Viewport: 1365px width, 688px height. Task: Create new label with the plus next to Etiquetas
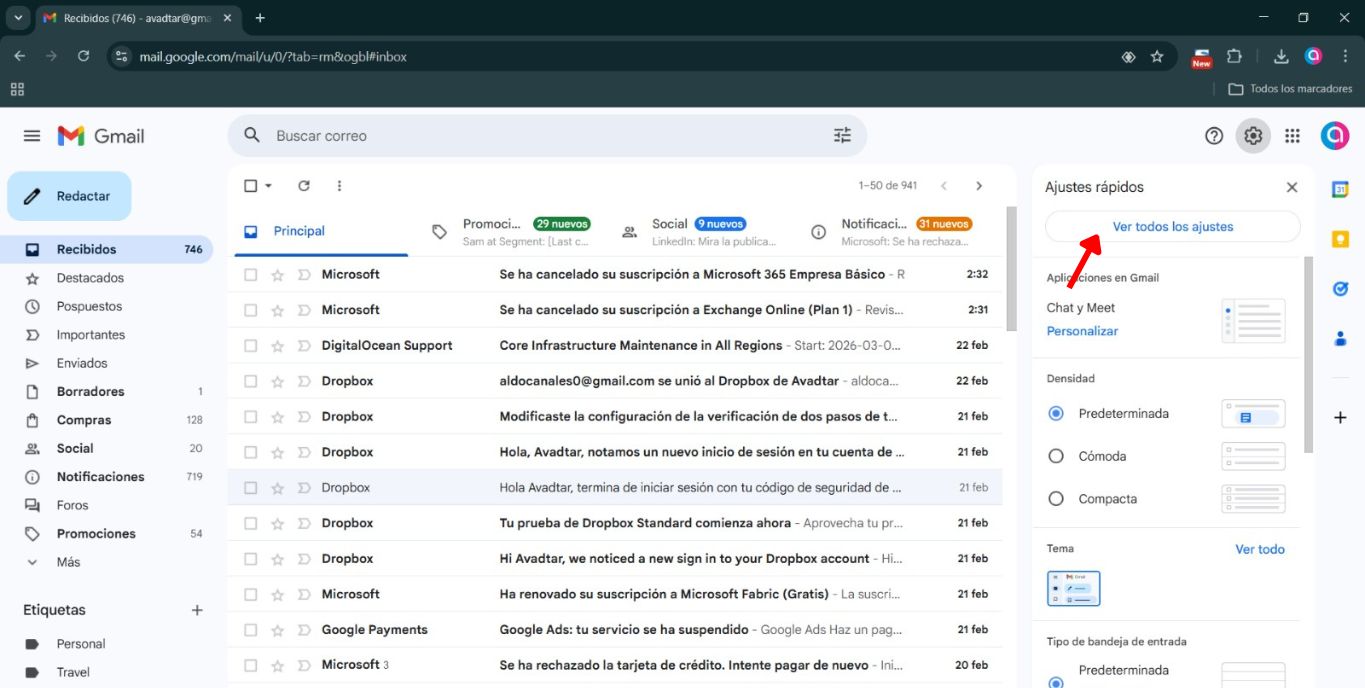(x=197, y=610)
